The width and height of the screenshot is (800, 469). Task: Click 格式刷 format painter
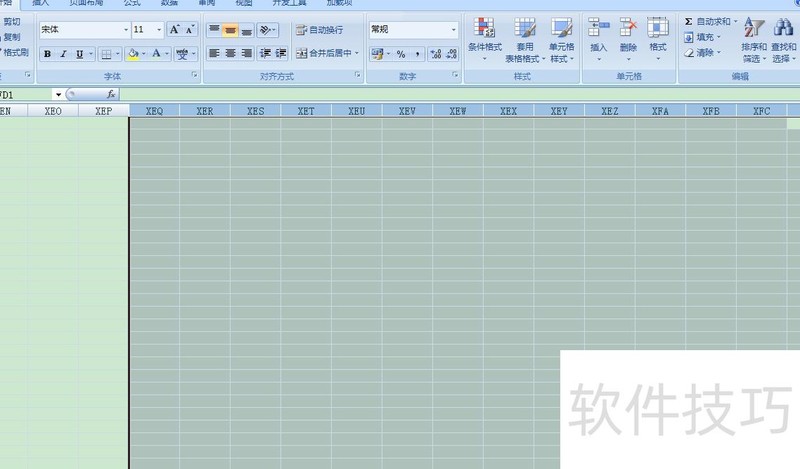pos(15,52)
